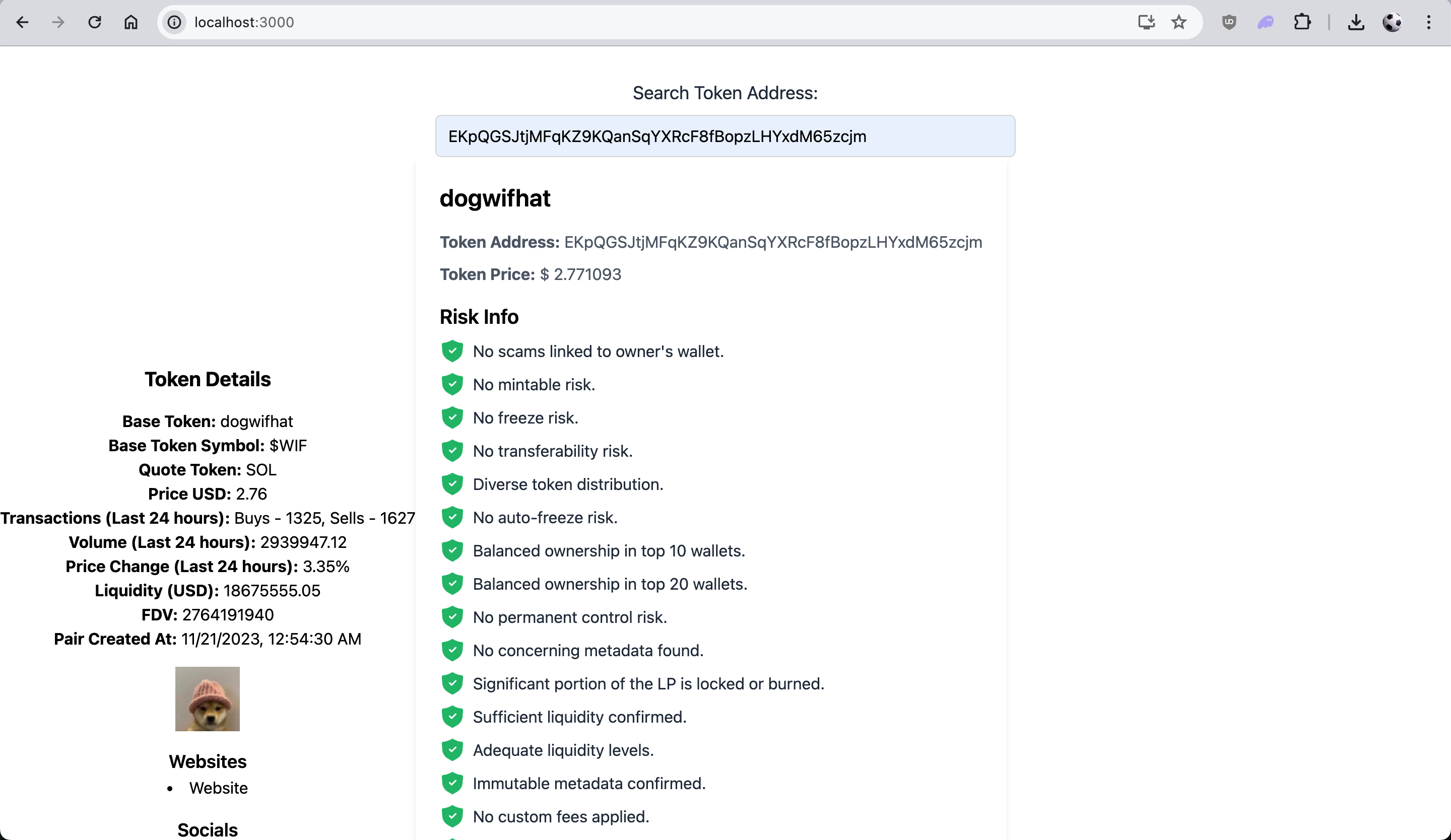The height and width of the screenshot is (840, 1451).
Task: View site information icon
Action: pos(174,23)
